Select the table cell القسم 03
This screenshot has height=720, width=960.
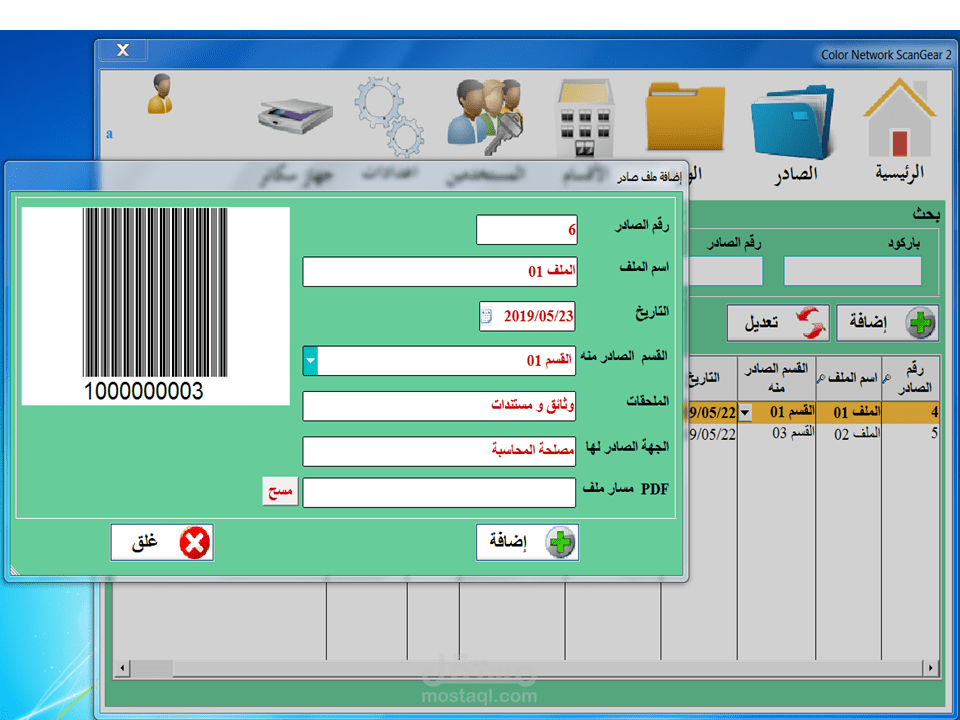[x=776, y=433]
